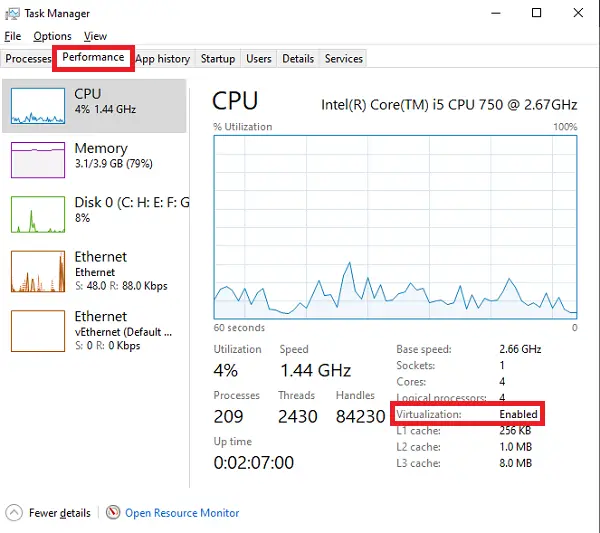Viewport: 600px width, 533px height.
Task: Click the Task Manager app icon in title bar
Action: [x=12, y=13]
